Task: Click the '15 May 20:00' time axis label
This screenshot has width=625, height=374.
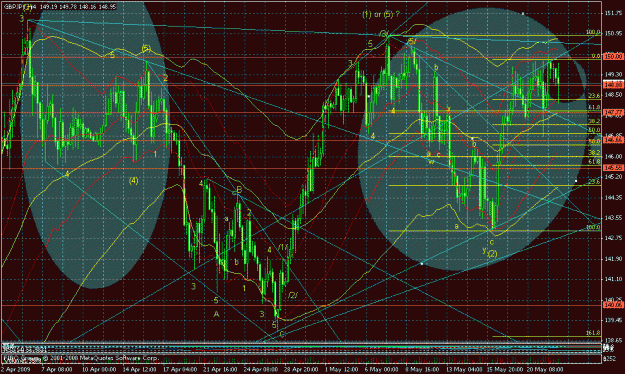Action: (x=504, y=370)
